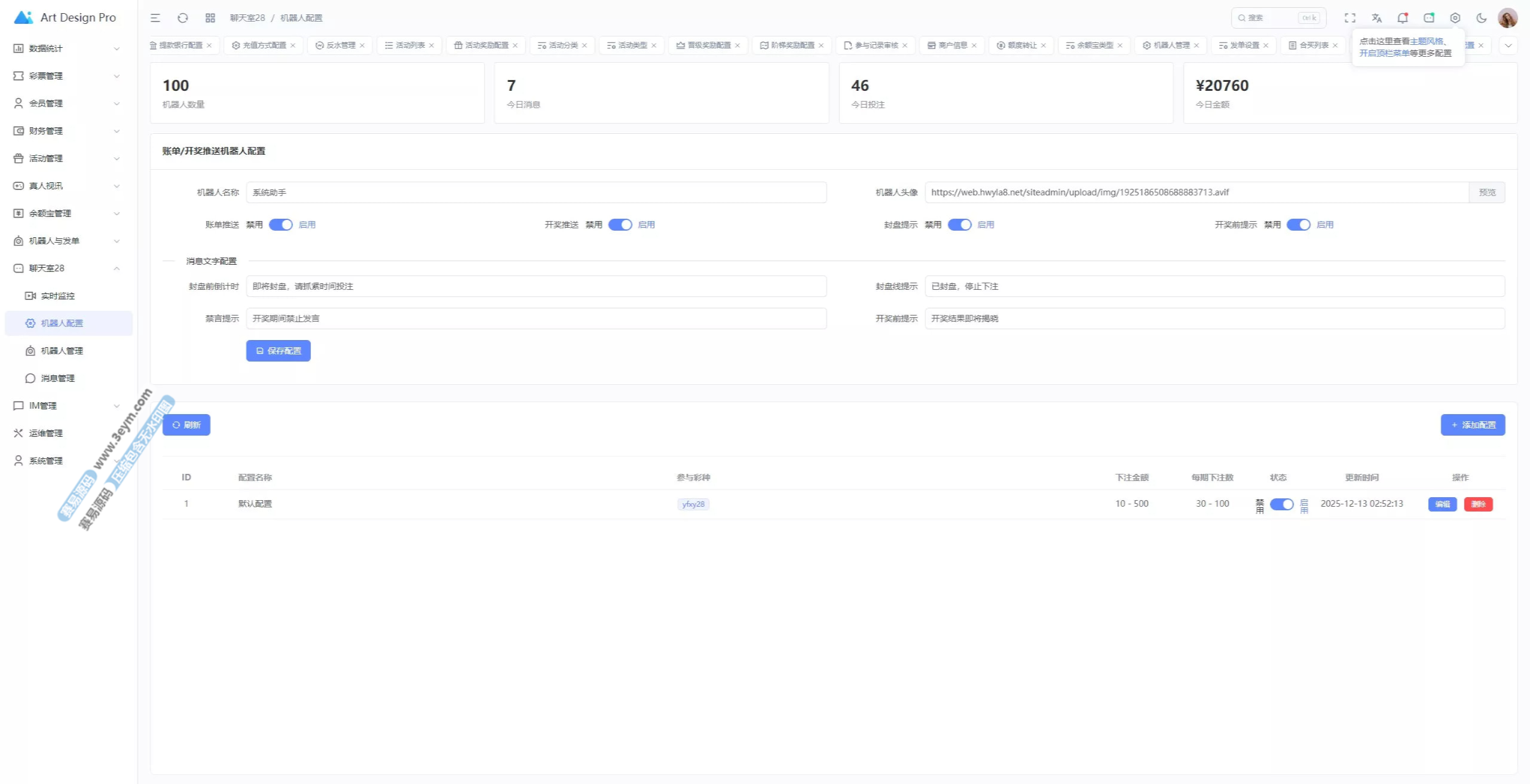Toggle the 开奖推送 switch
This screenshot has height=784, width=1530.
pyautogui.click(x=620, y=225)
